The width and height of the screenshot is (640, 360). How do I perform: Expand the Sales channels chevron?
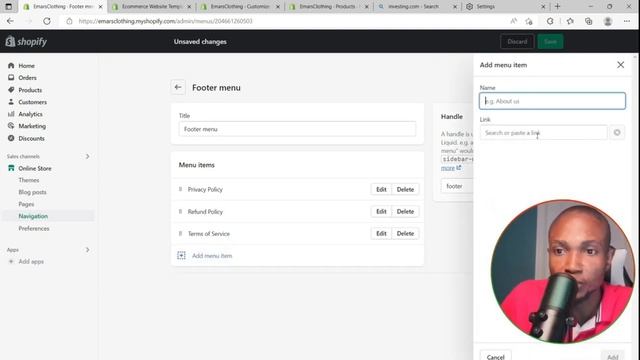click(x=87, y=156)
